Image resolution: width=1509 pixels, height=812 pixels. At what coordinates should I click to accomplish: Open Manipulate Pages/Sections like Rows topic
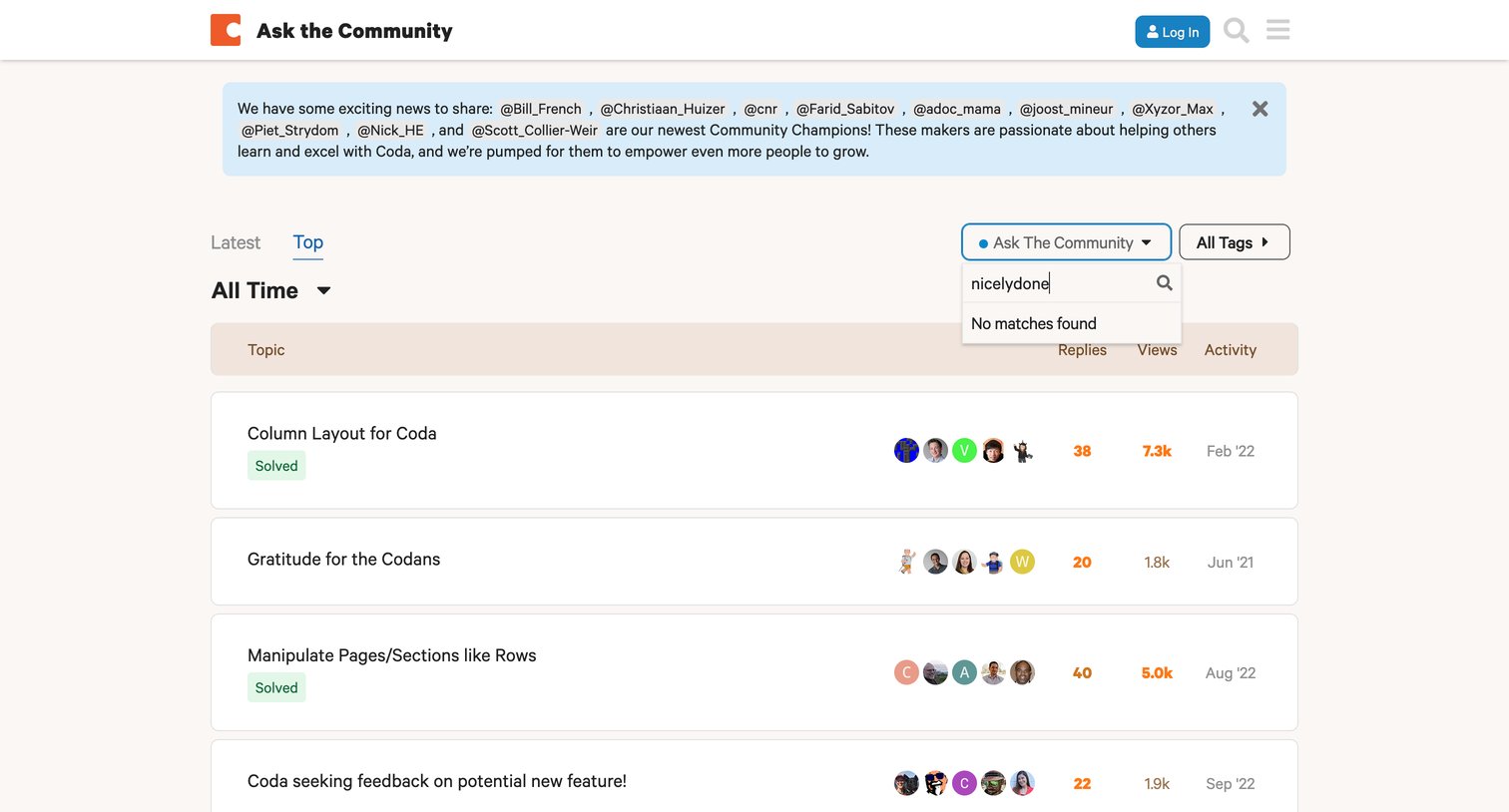[x=392, y=655]
